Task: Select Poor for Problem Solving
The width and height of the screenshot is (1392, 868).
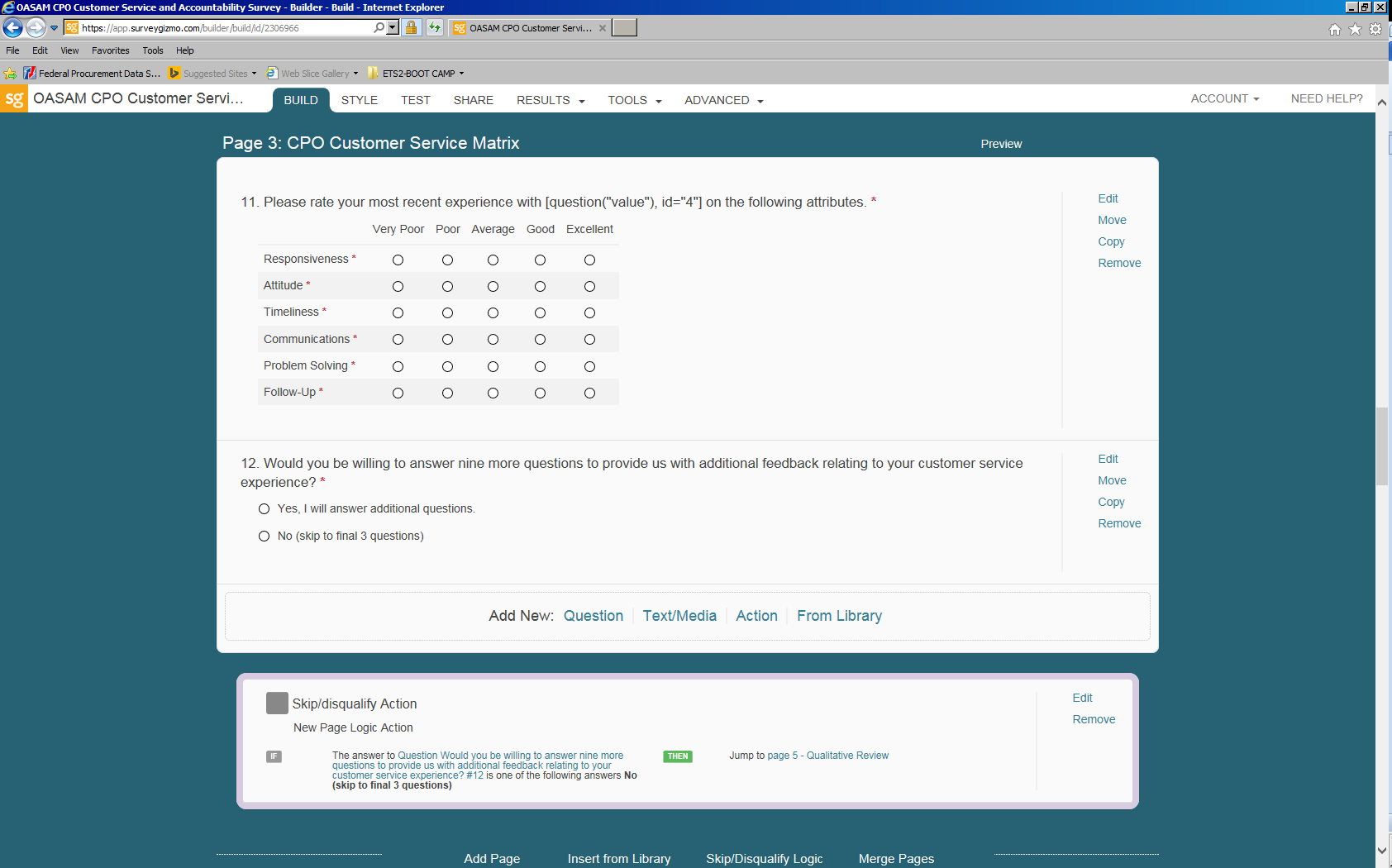Action: pos(447,366)
